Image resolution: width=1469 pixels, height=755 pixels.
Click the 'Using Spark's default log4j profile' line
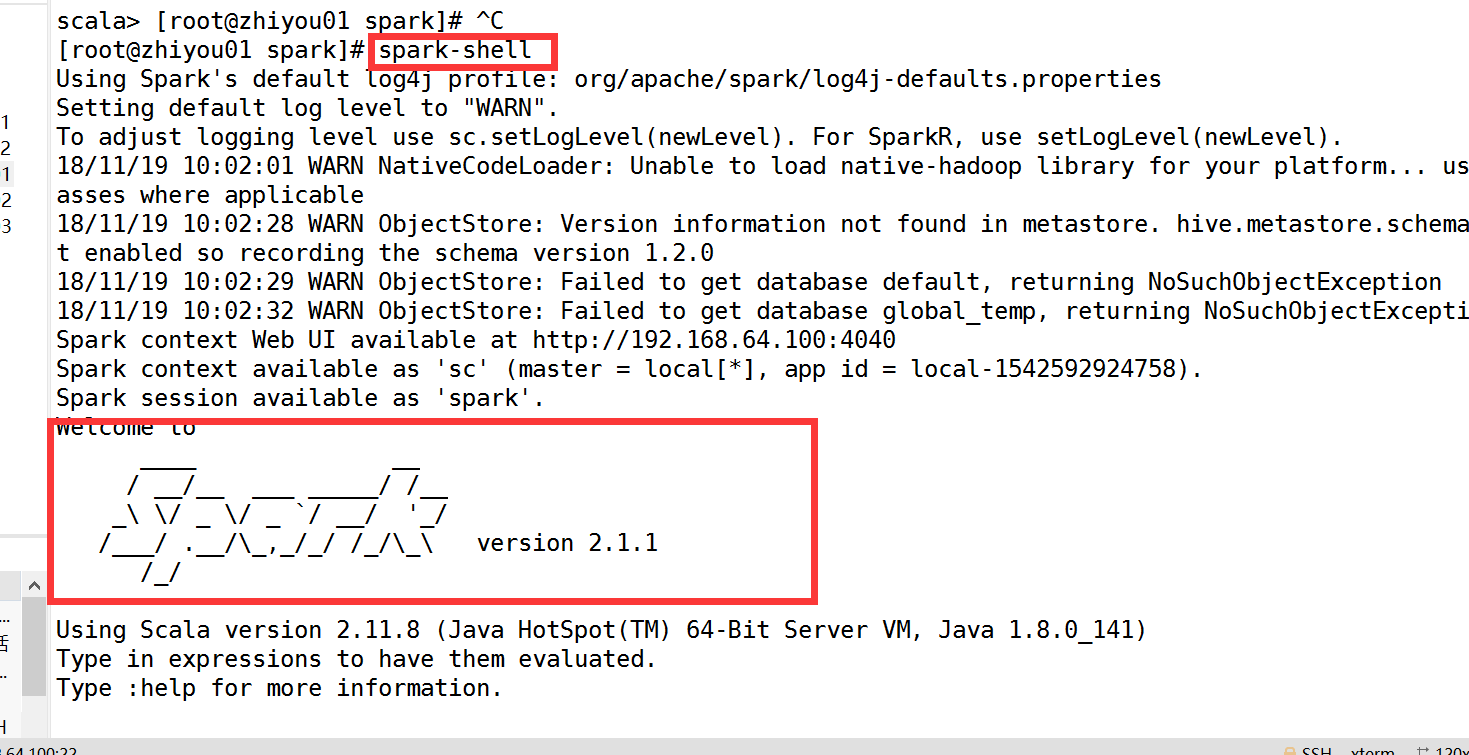coord(608,79)
